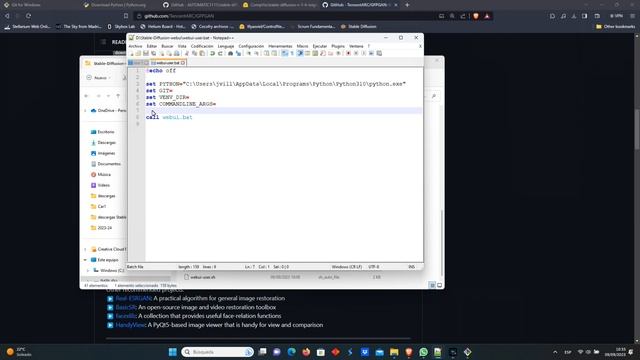Toggle Synchronize Horizontal Scrolling
640x360 pixels.
pos(274,53)
